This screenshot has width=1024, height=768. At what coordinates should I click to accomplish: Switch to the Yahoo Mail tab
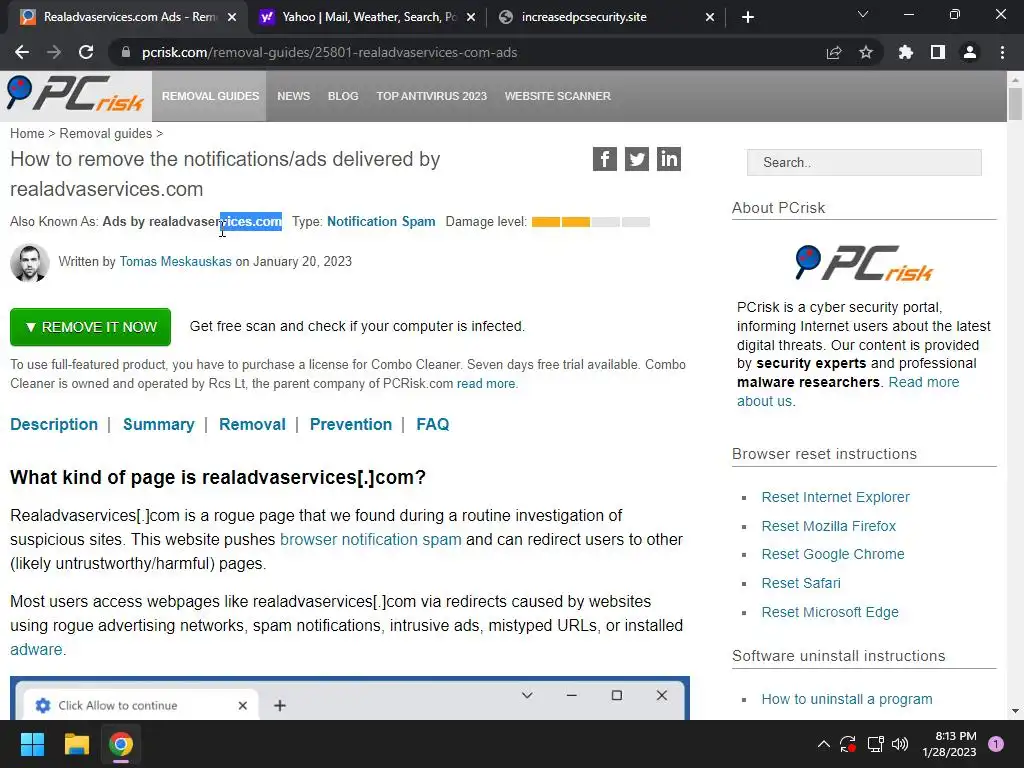(x=368, y=17)
